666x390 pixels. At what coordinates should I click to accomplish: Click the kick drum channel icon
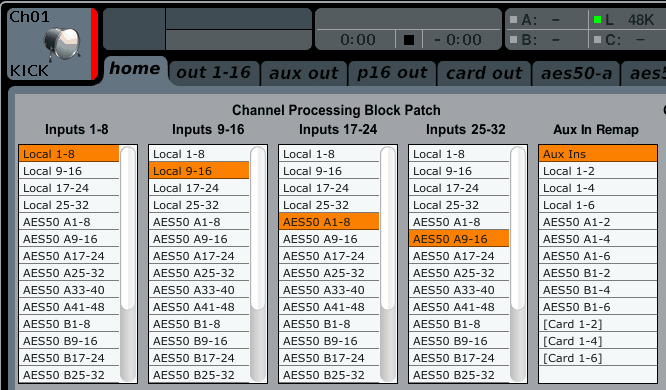62,44
